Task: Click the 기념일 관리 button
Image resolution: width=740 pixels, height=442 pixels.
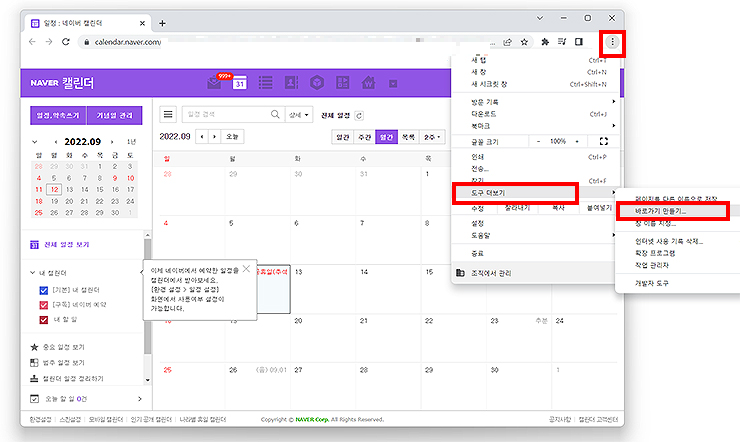Action: tap(115, 116)
